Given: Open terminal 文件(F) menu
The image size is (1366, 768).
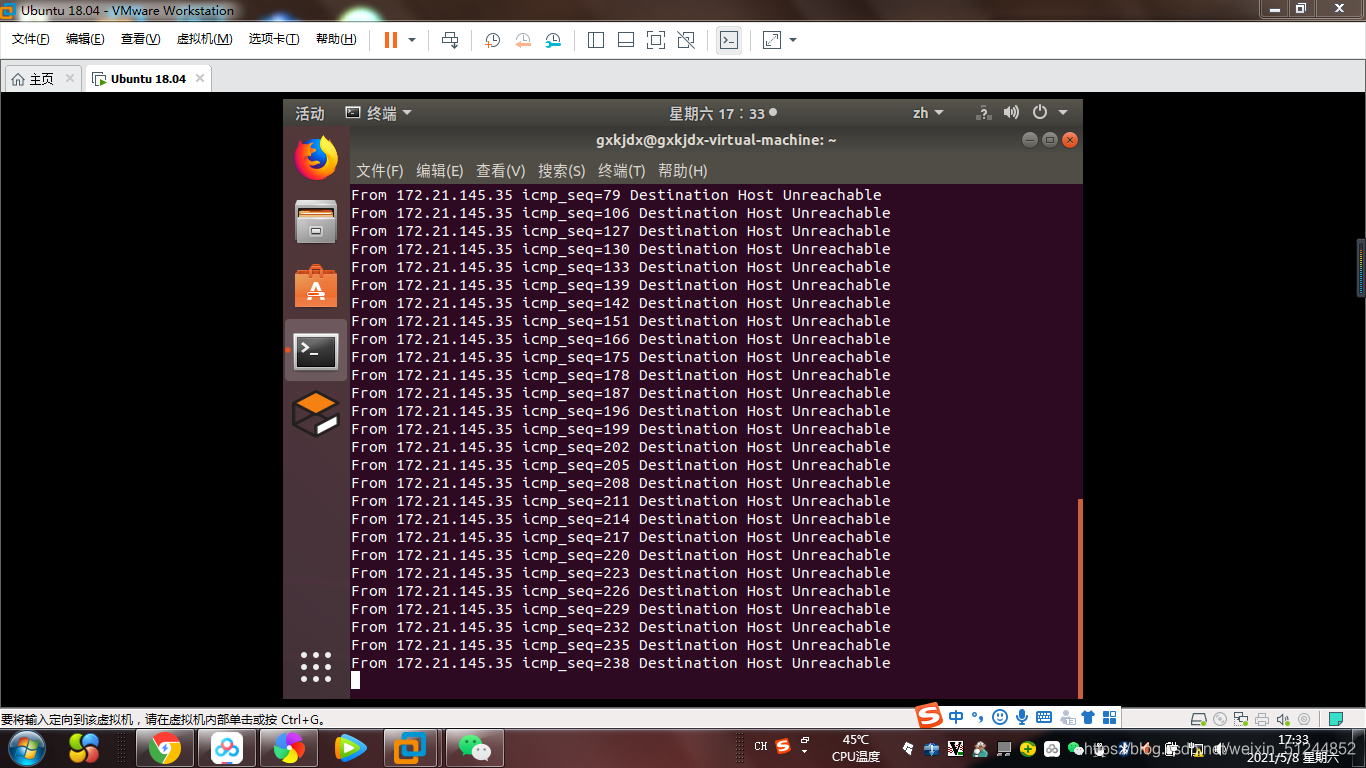Looking at the screenshot, I should pyautogui.click(x=380, y=171).
